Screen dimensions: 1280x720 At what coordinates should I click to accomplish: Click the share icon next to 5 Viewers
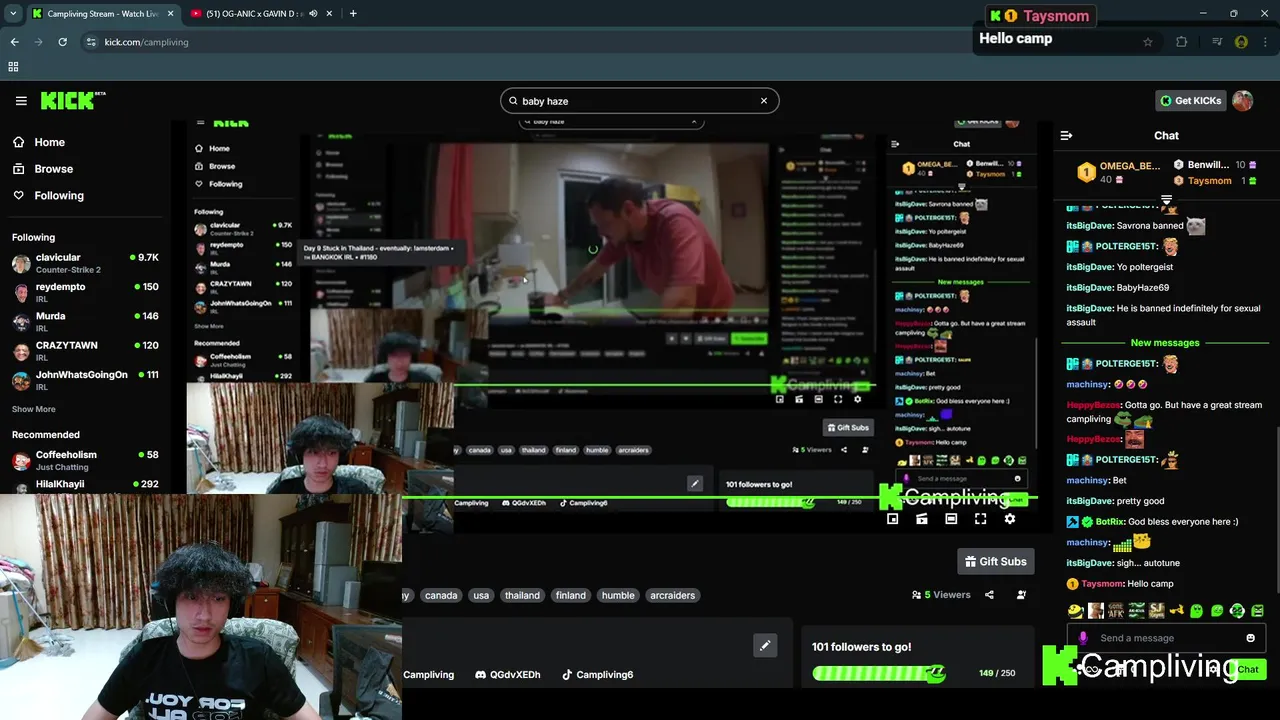[x=989, y=595]
